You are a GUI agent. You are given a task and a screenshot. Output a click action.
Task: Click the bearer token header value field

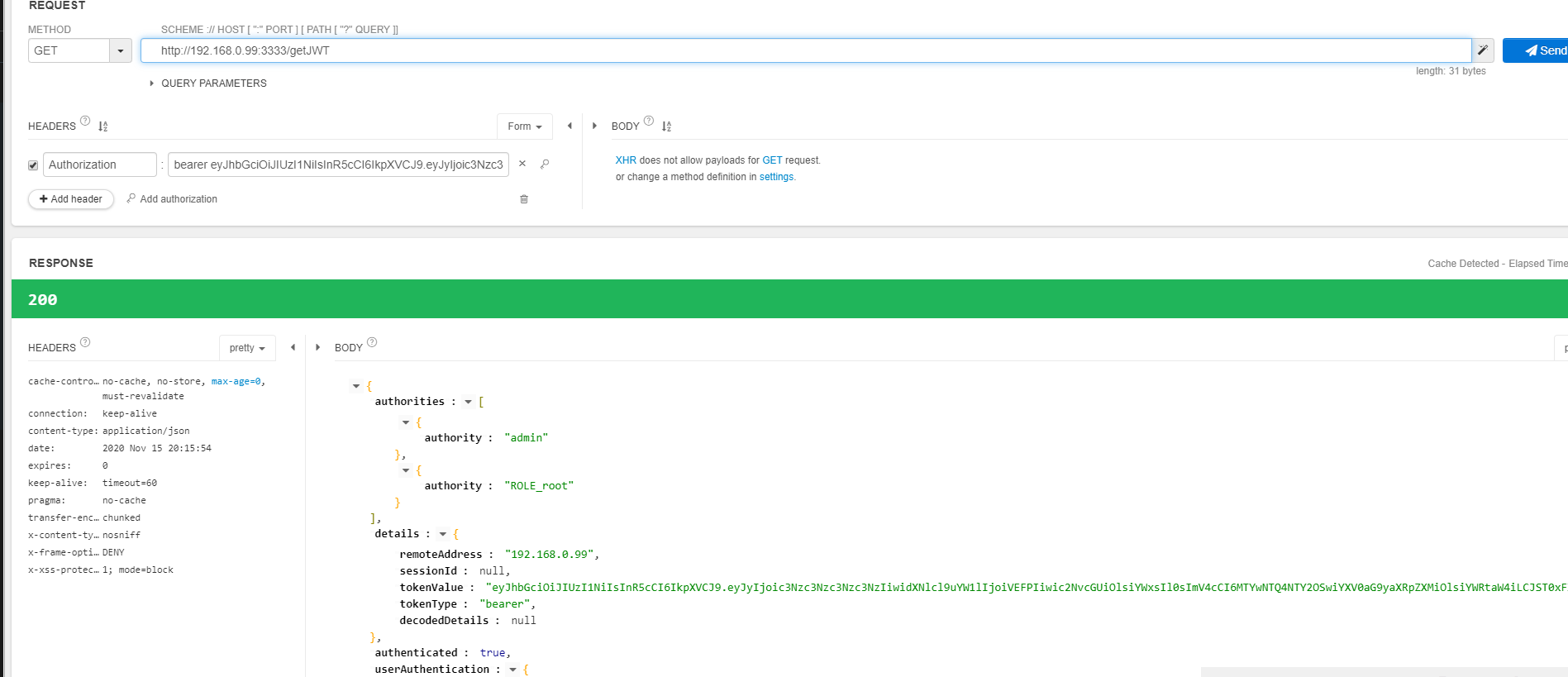pos(338,164)
